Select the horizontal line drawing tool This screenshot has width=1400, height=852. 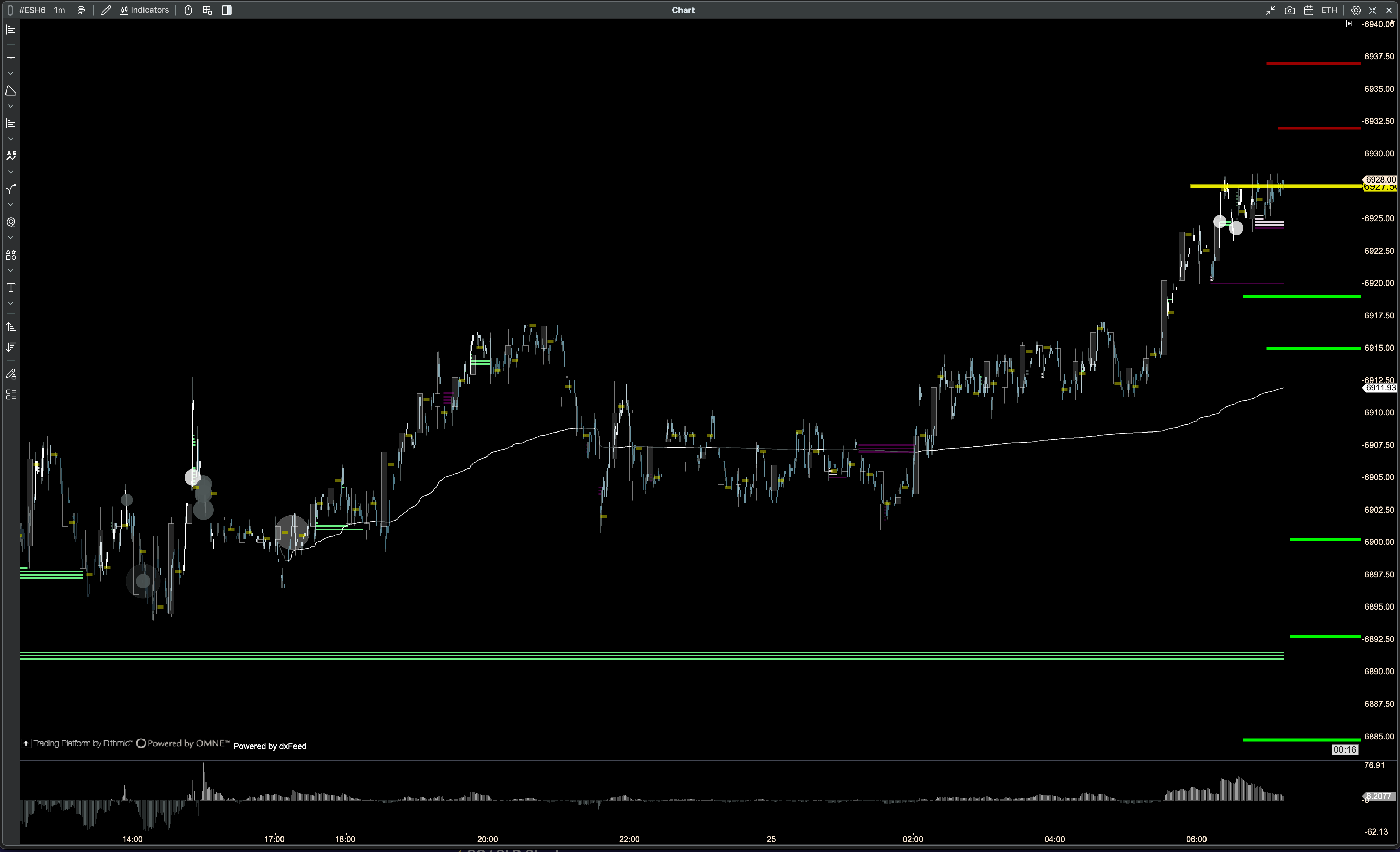(x=11, y=58)
